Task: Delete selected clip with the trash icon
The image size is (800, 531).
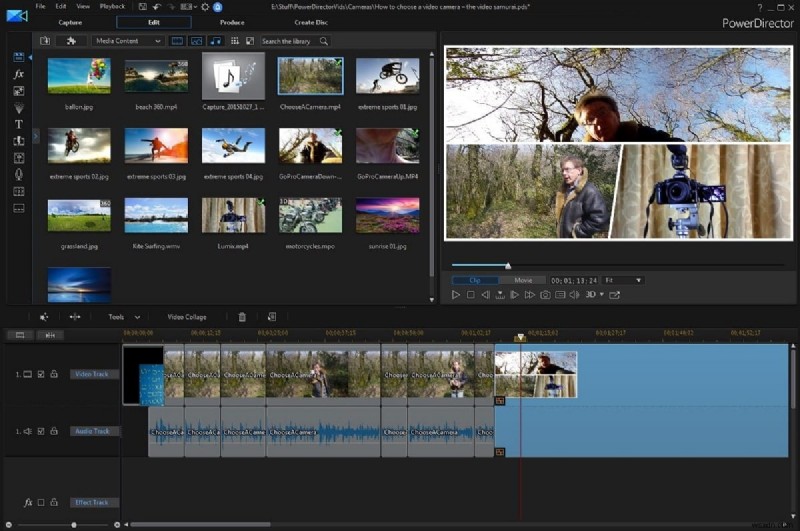Action: tap(242, 317)
